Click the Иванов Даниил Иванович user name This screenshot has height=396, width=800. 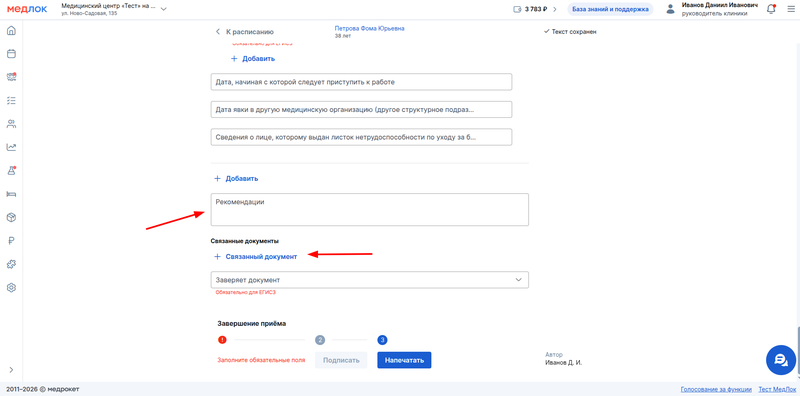[719, 5]
